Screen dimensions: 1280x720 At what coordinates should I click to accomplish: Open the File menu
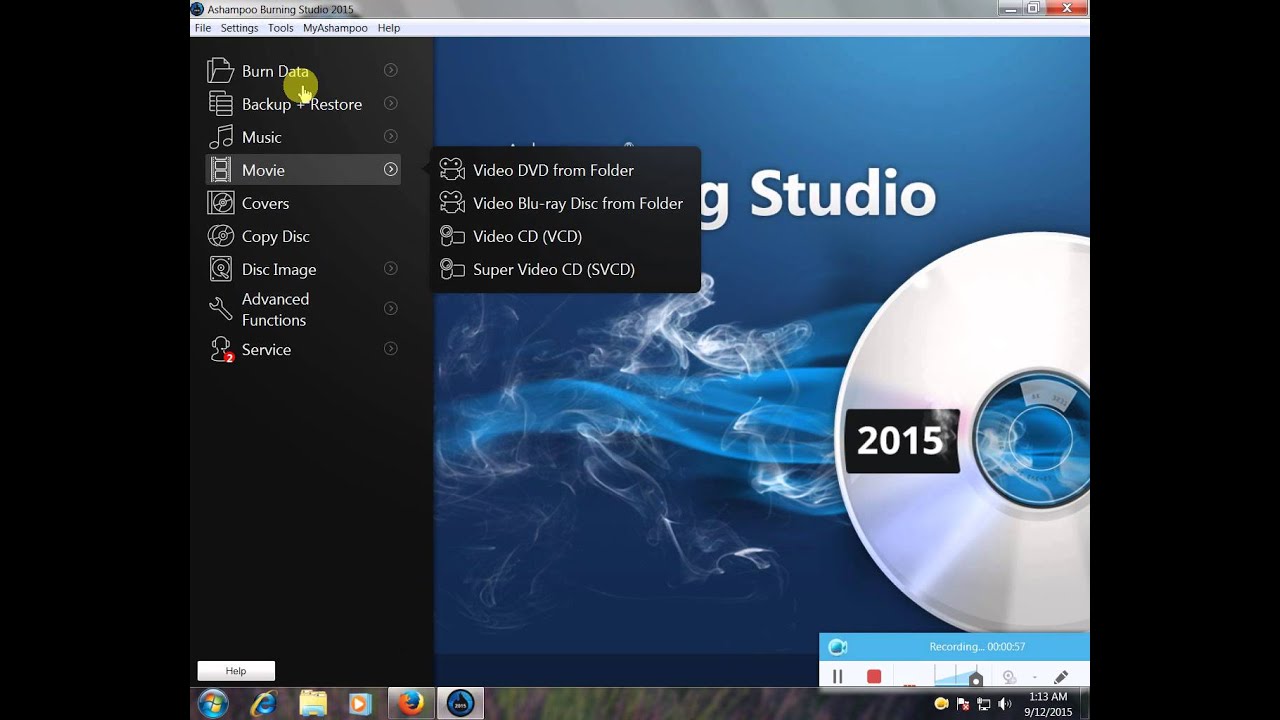tap(203, 28)
